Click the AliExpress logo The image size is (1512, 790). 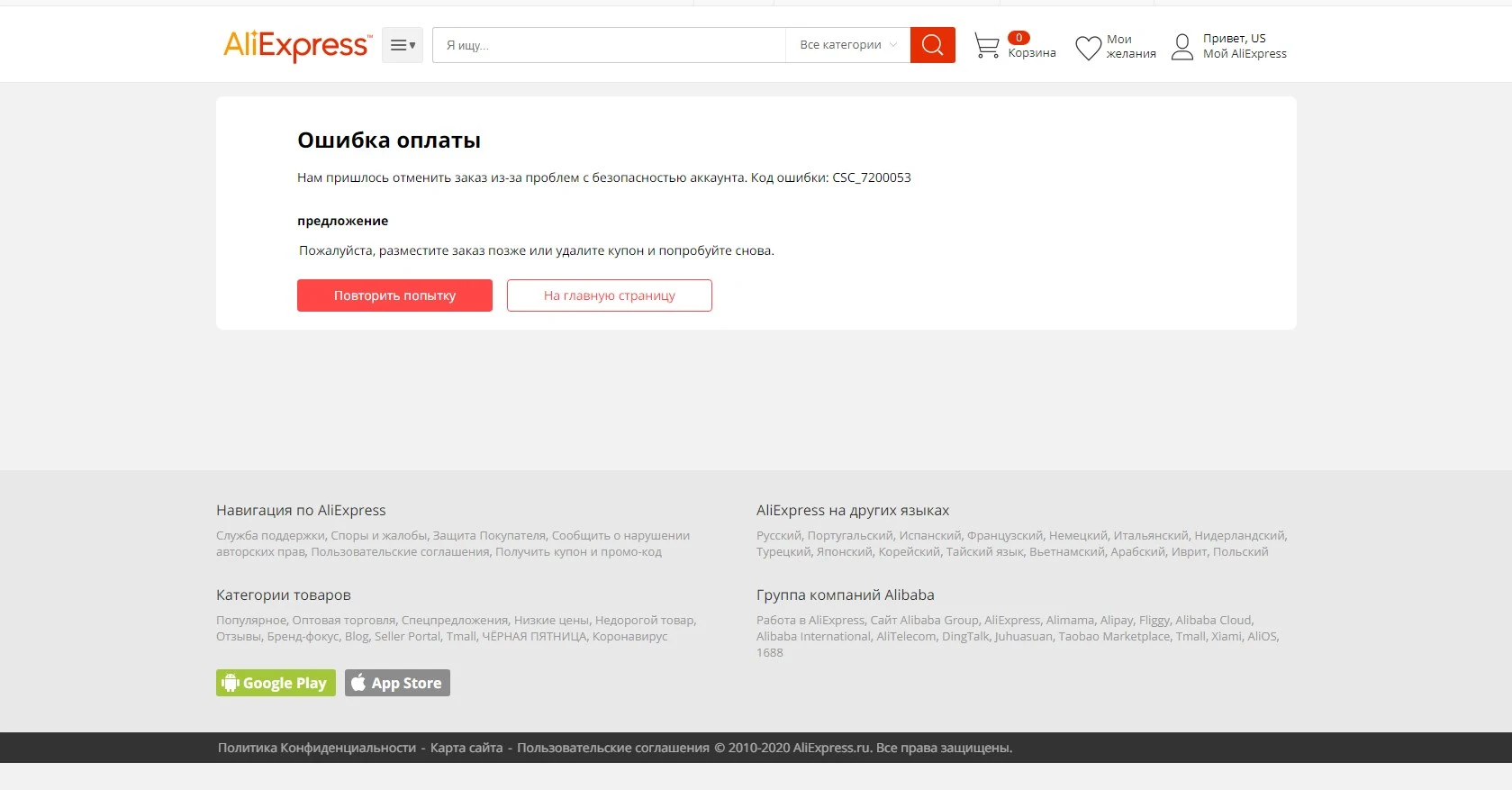[297, 45]
